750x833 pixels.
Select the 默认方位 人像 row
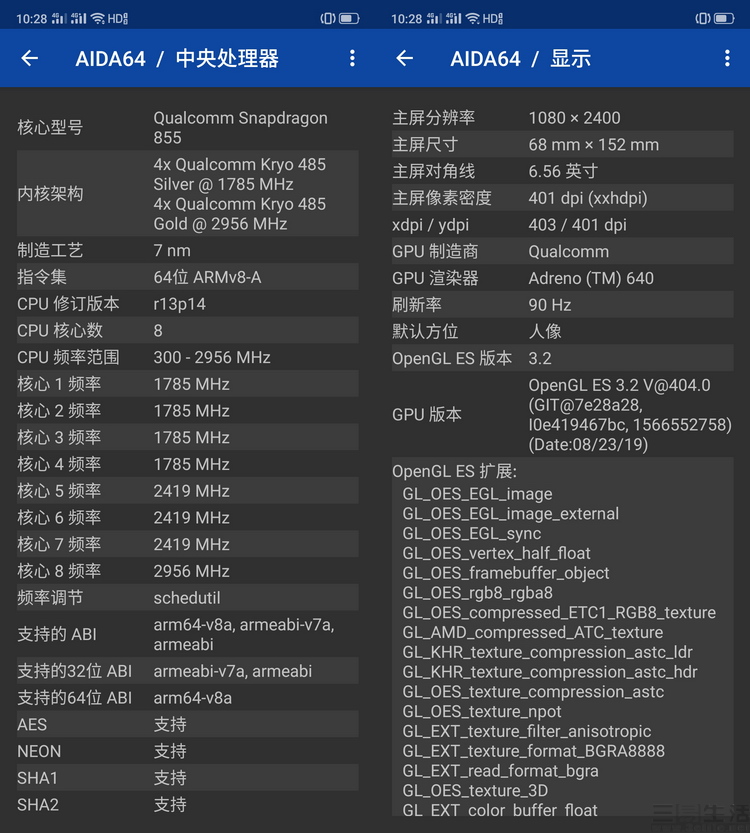tap(562, 332)
